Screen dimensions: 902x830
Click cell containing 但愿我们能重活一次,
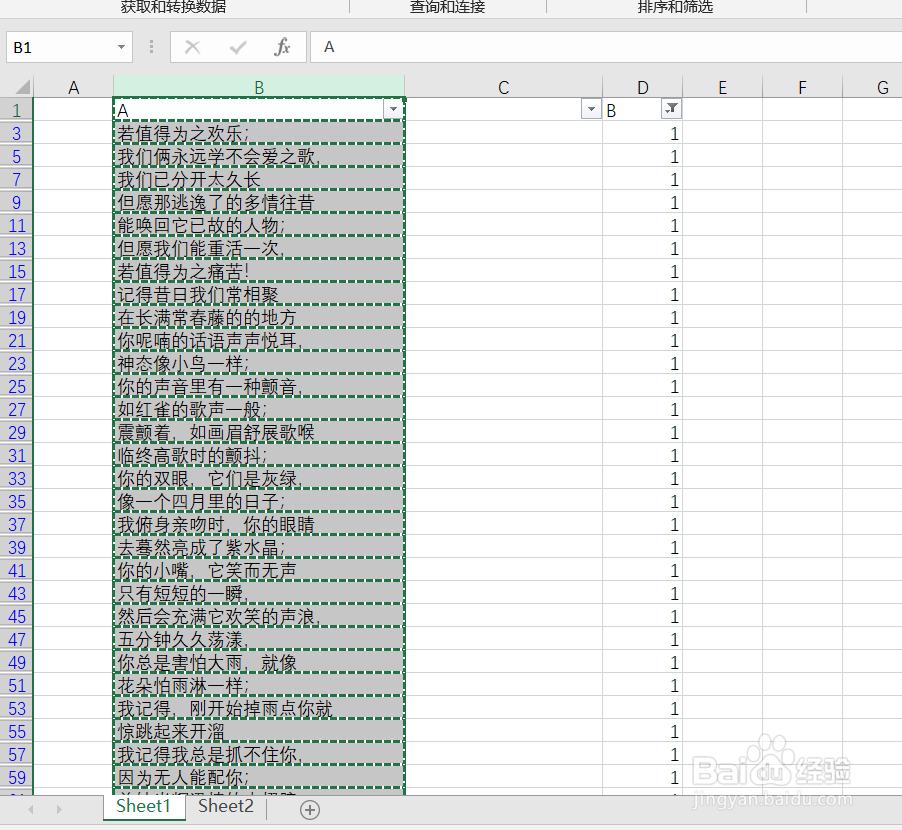(x=259, y=248)
